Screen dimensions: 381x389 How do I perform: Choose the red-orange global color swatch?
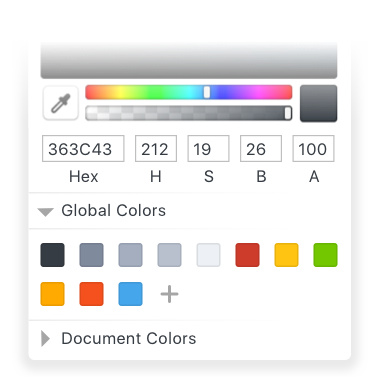point(91,294)
